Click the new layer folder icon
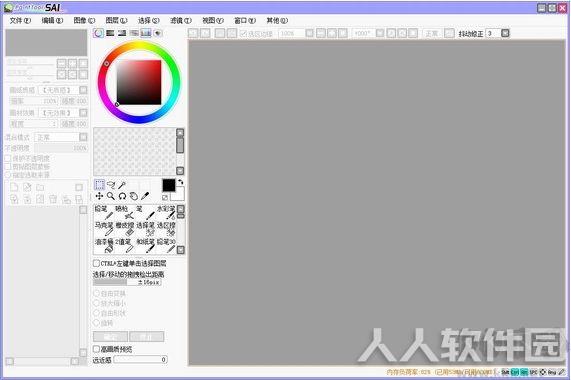The height and width of the screenshot is (380, 571). pyautogui.click(x=40, y=187)
